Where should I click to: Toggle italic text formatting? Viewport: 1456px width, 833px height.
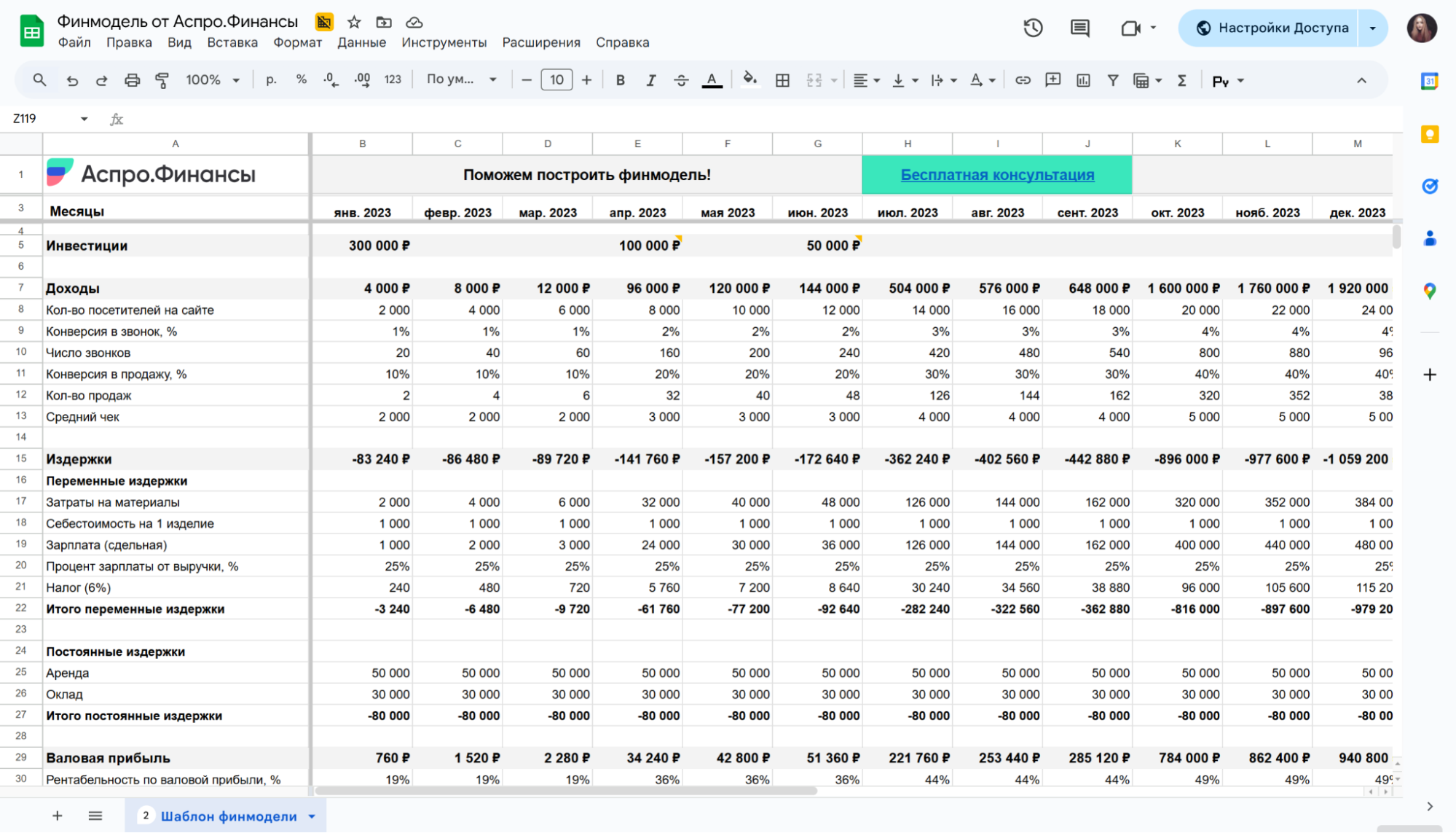pos(650,80)
